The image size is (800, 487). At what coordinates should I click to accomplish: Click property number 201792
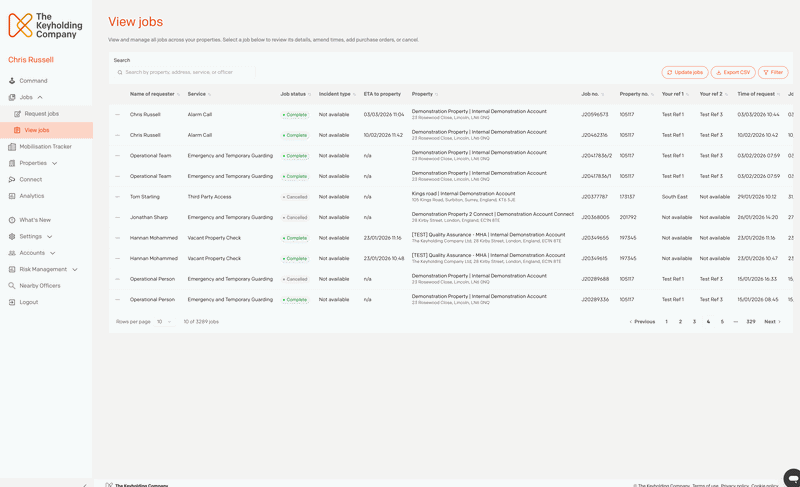click(628, 217)
